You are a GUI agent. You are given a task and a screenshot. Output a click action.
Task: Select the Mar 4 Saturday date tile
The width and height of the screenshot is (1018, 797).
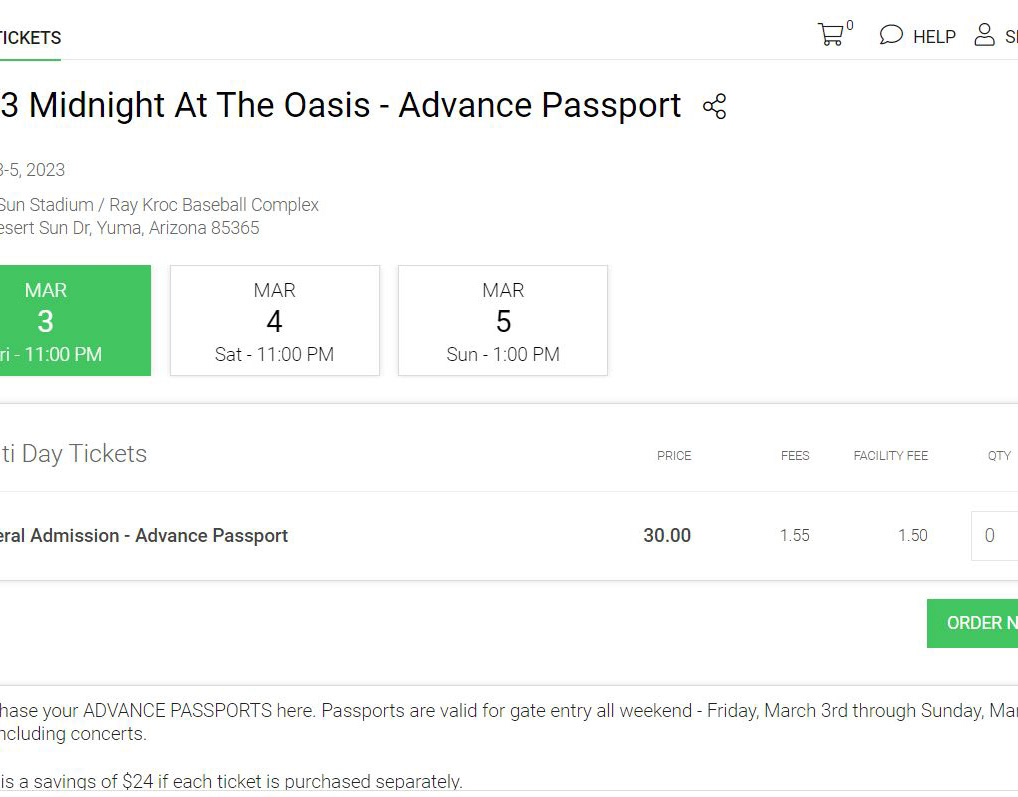[275, 320]
